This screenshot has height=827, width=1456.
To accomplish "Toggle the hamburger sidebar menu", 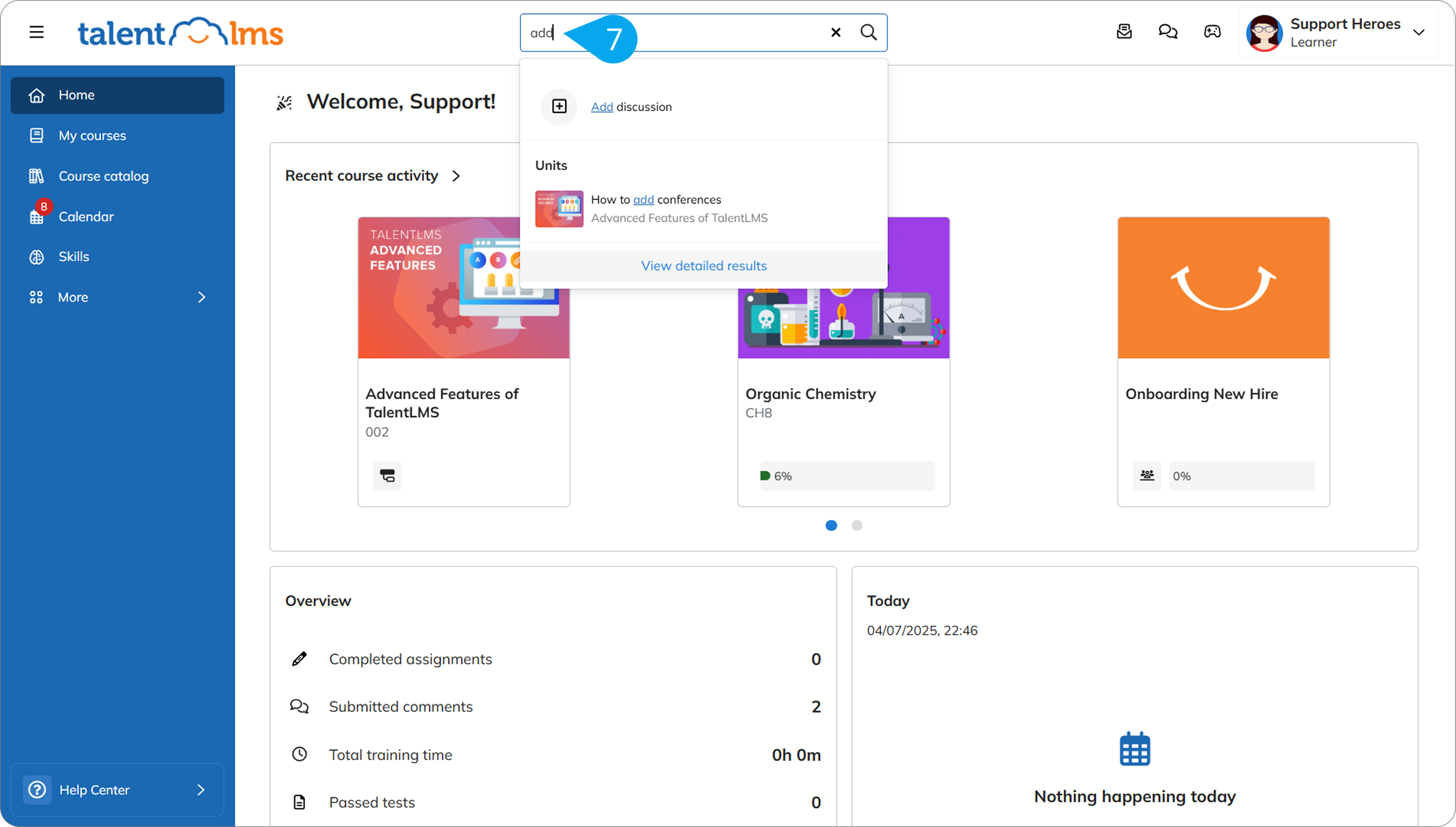I will [37, 32].
